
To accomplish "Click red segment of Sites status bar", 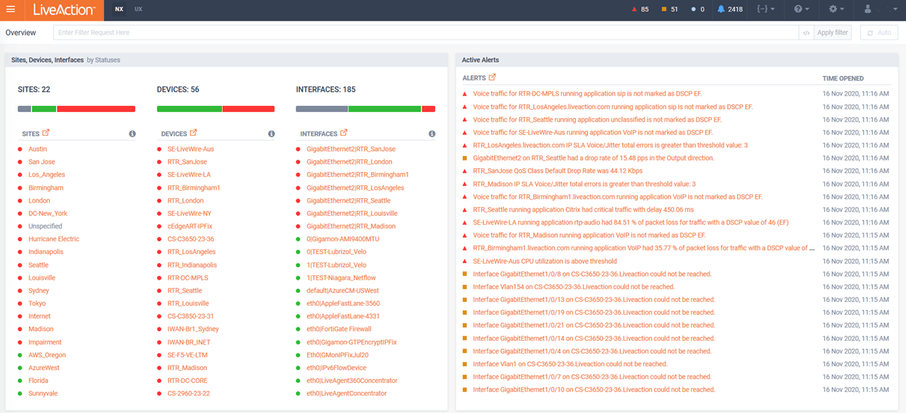I will click(96, 109).
